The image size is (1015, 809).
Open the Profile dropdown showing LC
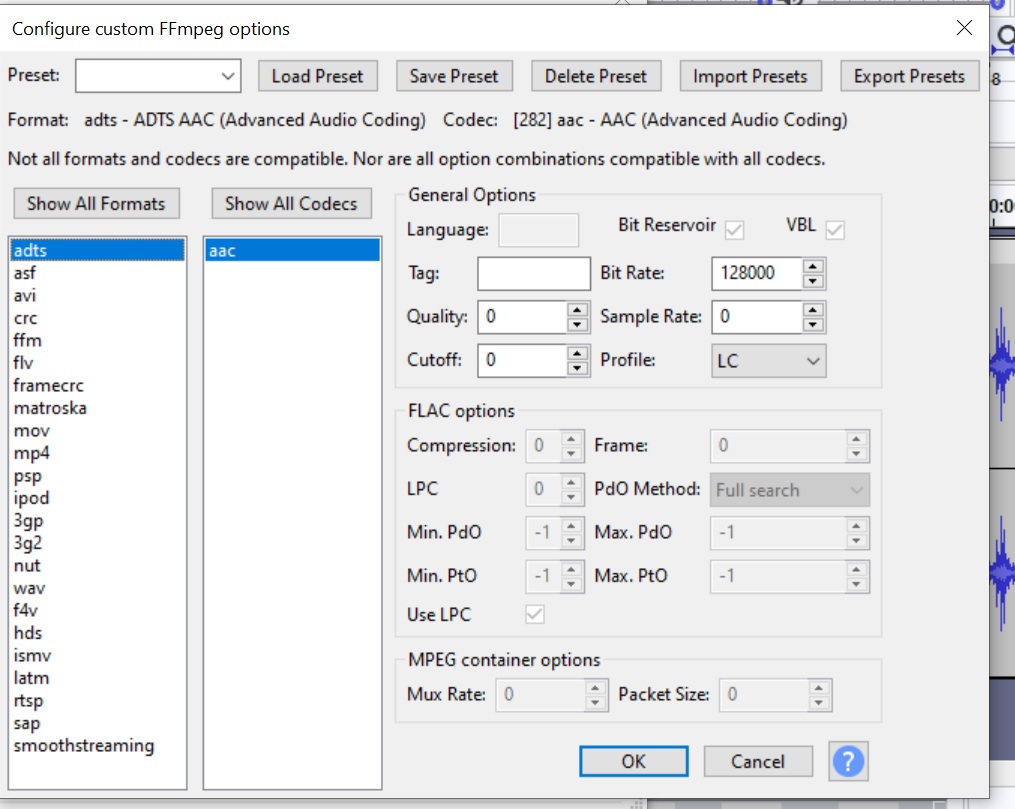tap(768, 360)
